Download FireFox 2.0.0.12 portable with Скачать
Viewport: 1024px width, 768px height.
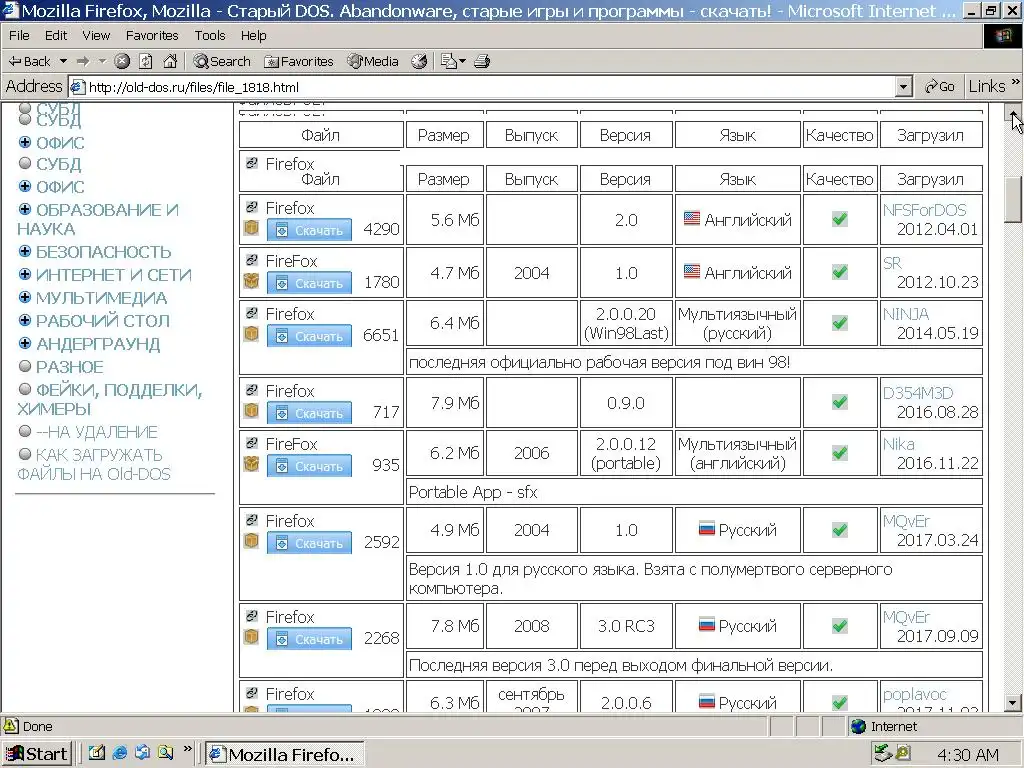309,466
